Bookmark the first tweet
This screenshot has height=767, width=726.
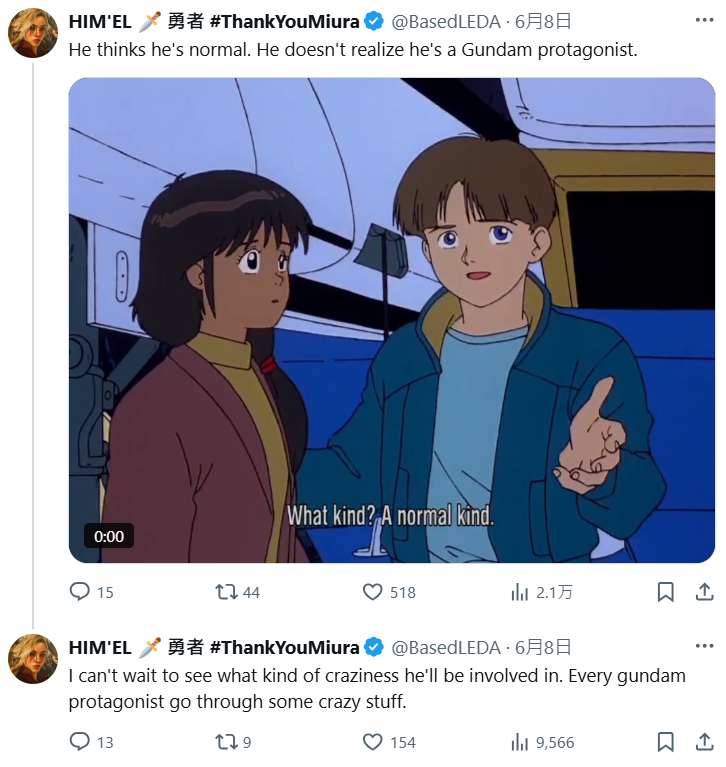(665, 592)
